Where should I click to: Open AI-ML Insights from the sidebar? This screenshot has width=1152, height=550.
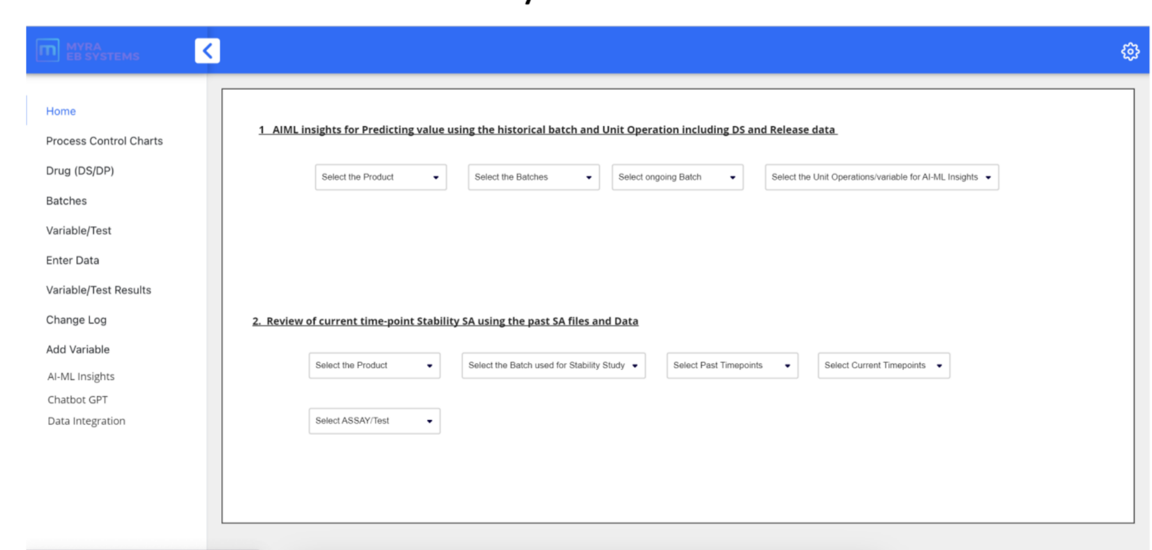(81, 377)
